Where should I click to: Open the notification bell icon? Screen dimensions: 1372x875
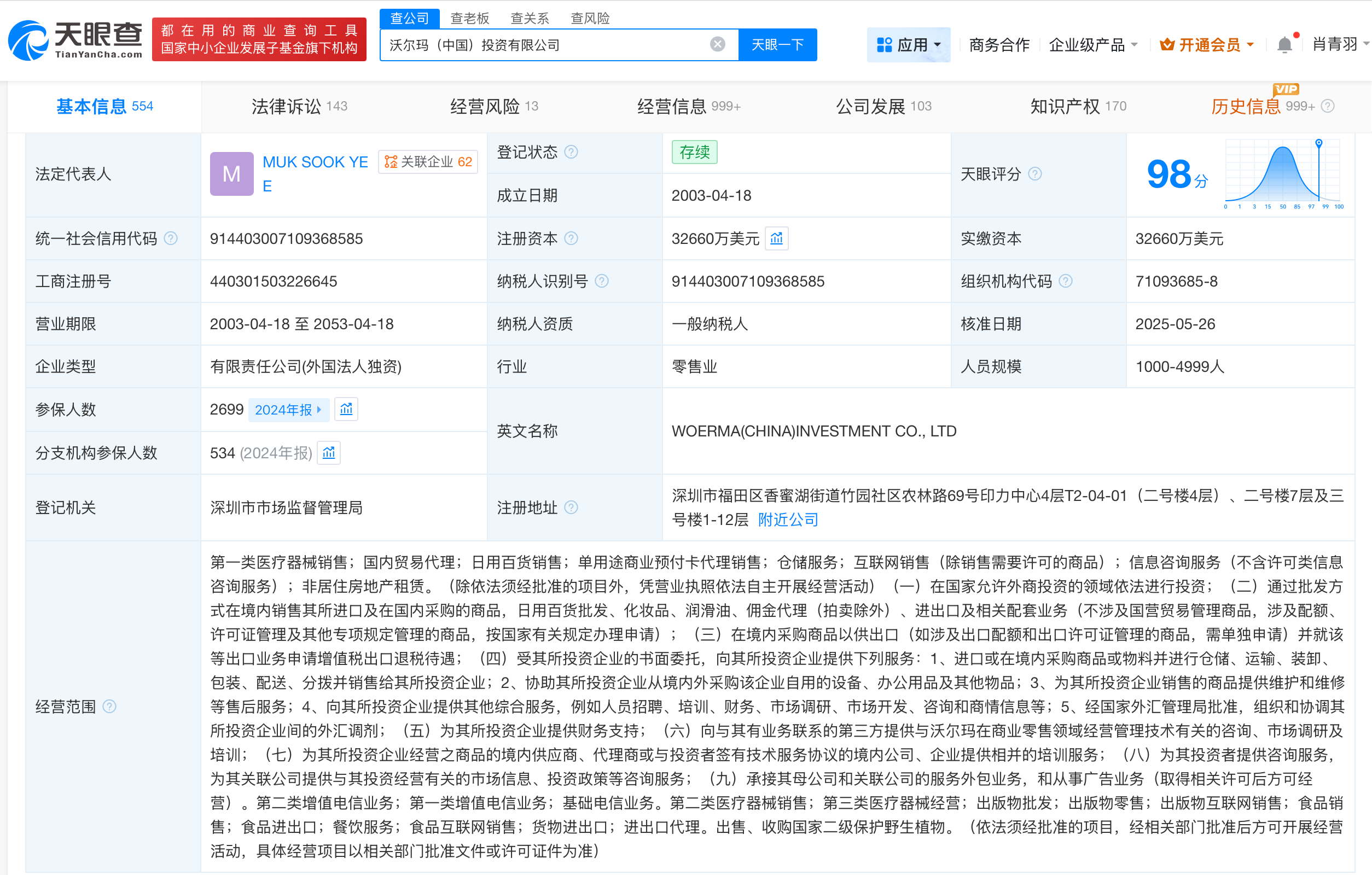1284,44
